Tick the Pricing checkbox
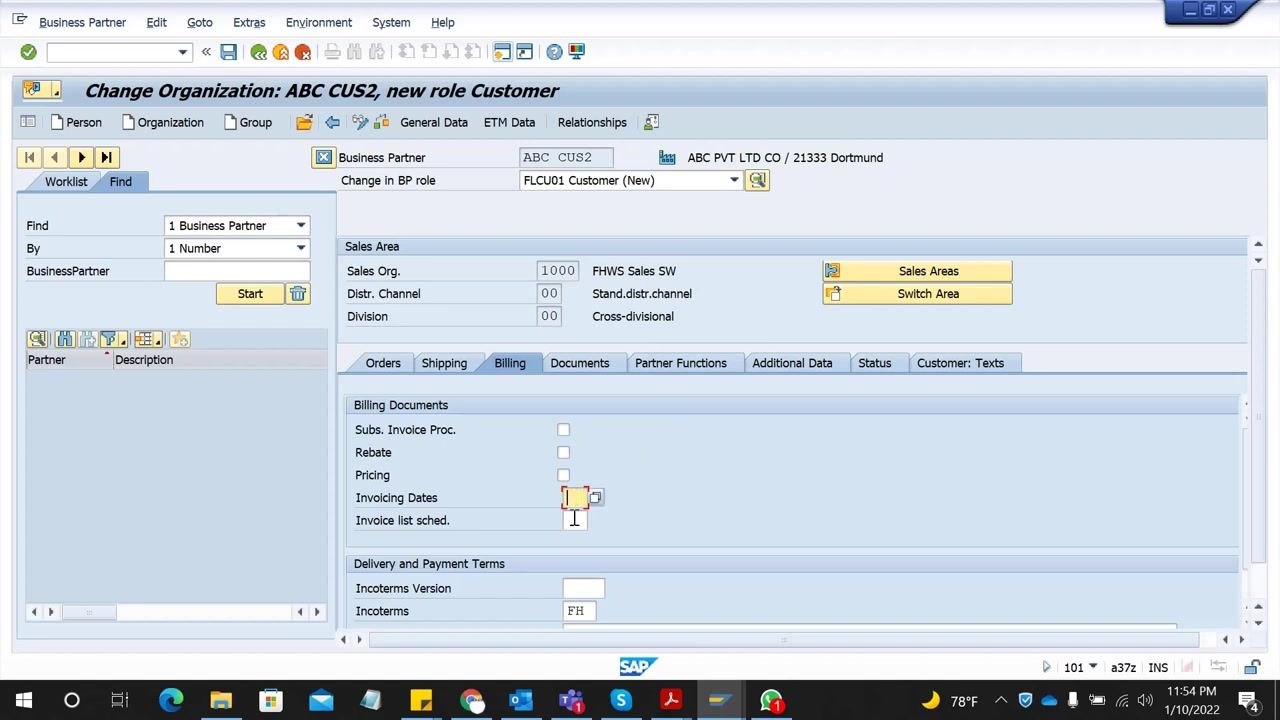This screenshot has height=720, width=1280. click(564, 475)
